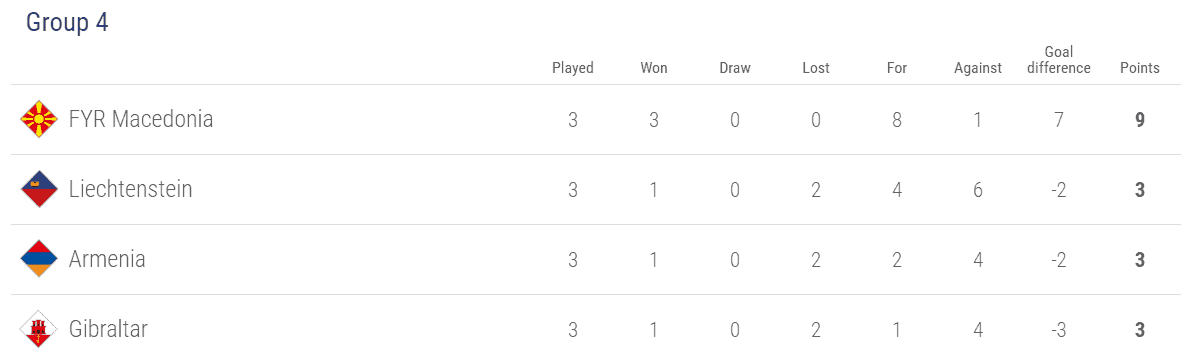The width and height of the screenshot is (1202, 363).
Task: Click the Against column header
Action: pos(978,68)
